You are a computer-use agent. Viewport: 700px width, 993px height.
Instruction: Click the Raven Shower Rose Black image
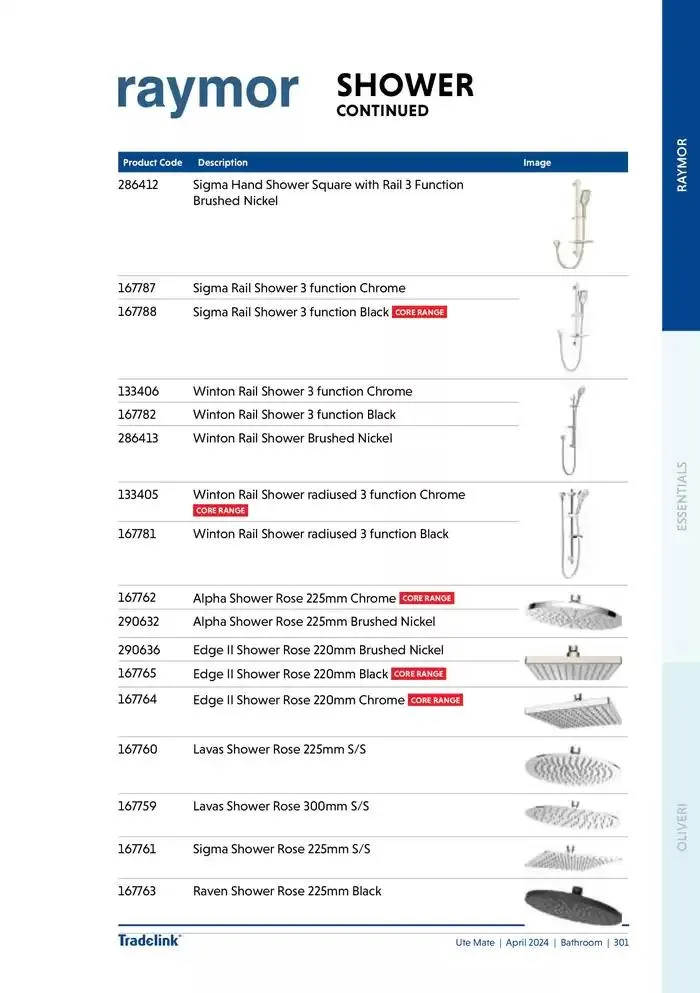pyautogui.click(x=573, y=904)
